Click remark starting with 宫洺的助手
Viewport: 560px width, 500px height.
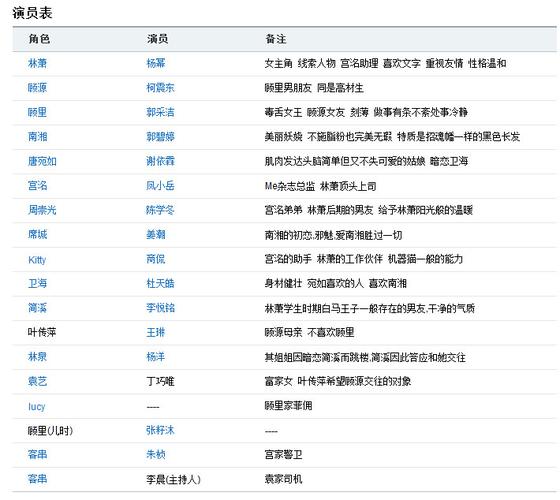[x=364, y=259]
